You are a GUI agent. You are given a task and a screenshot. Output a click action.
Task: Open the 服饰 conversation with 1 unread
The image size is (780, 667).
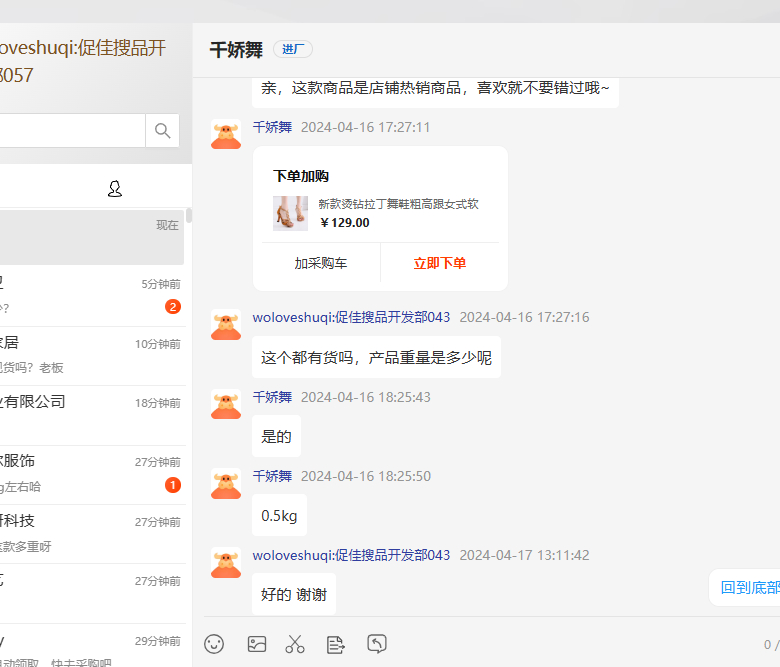point(90,473)
